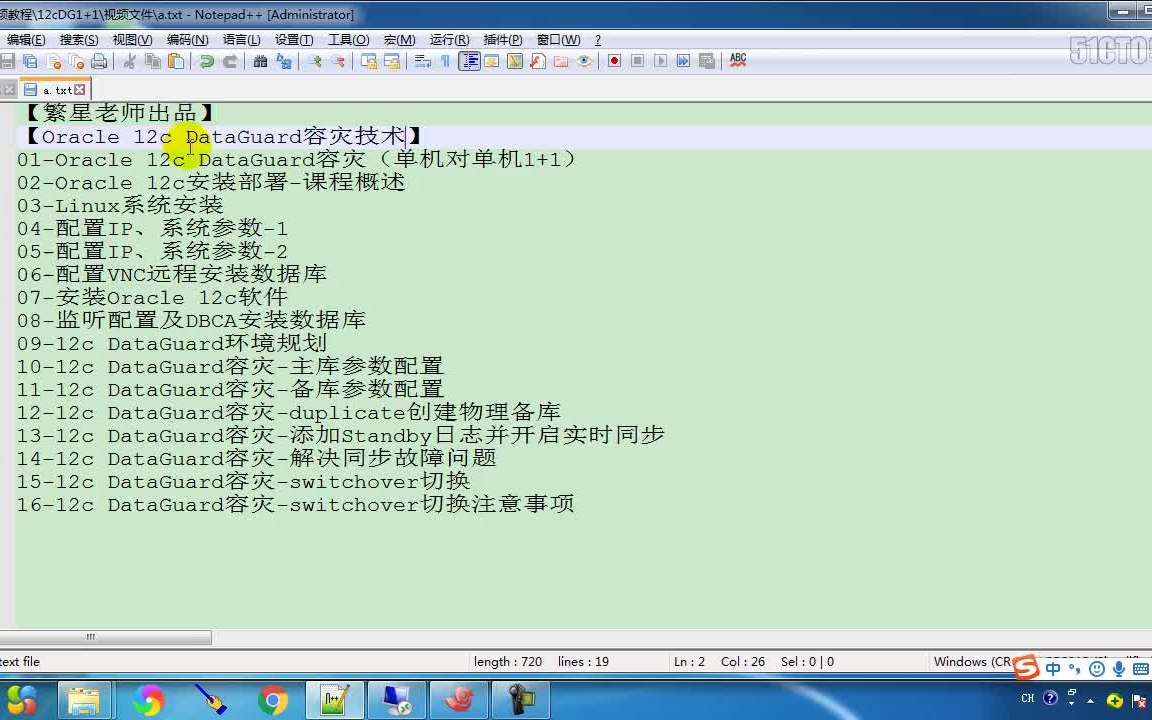The height and width of the screenshot is (720, 1152).
Task: Click the Paste toolbar icon
Action: point(174,61)
